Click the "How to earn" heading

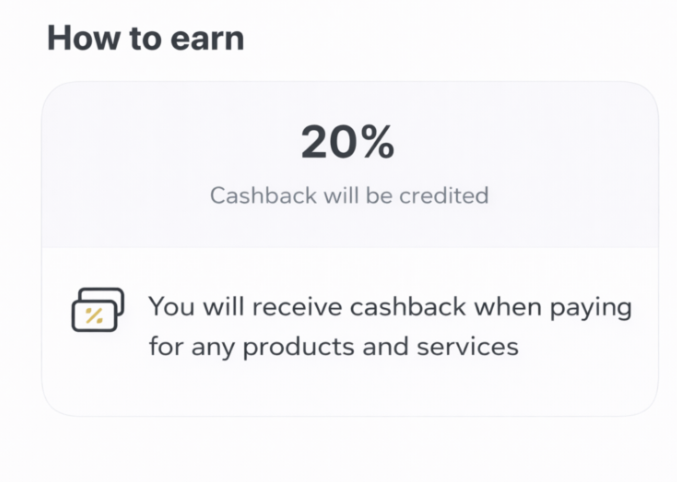(x=146, y=39)
